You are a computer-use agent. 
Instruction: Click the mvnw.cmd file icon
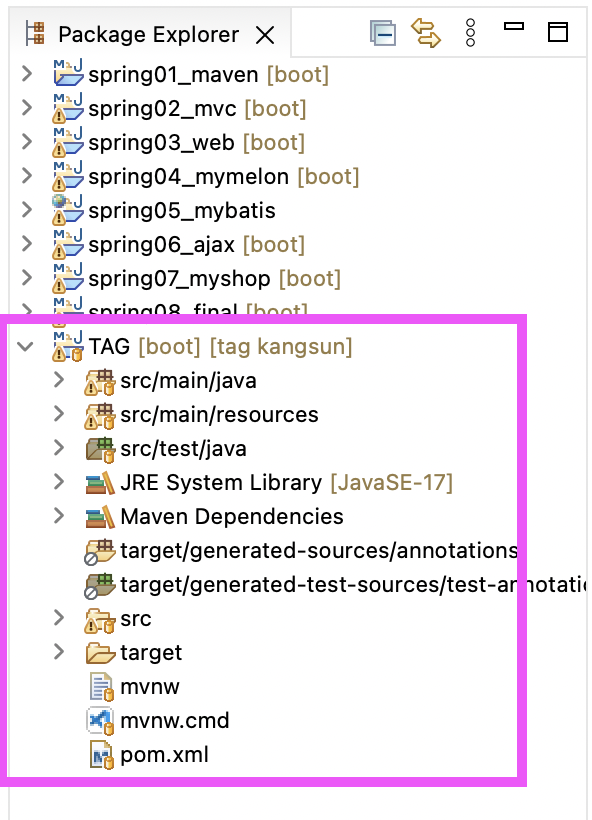[100, 721]
